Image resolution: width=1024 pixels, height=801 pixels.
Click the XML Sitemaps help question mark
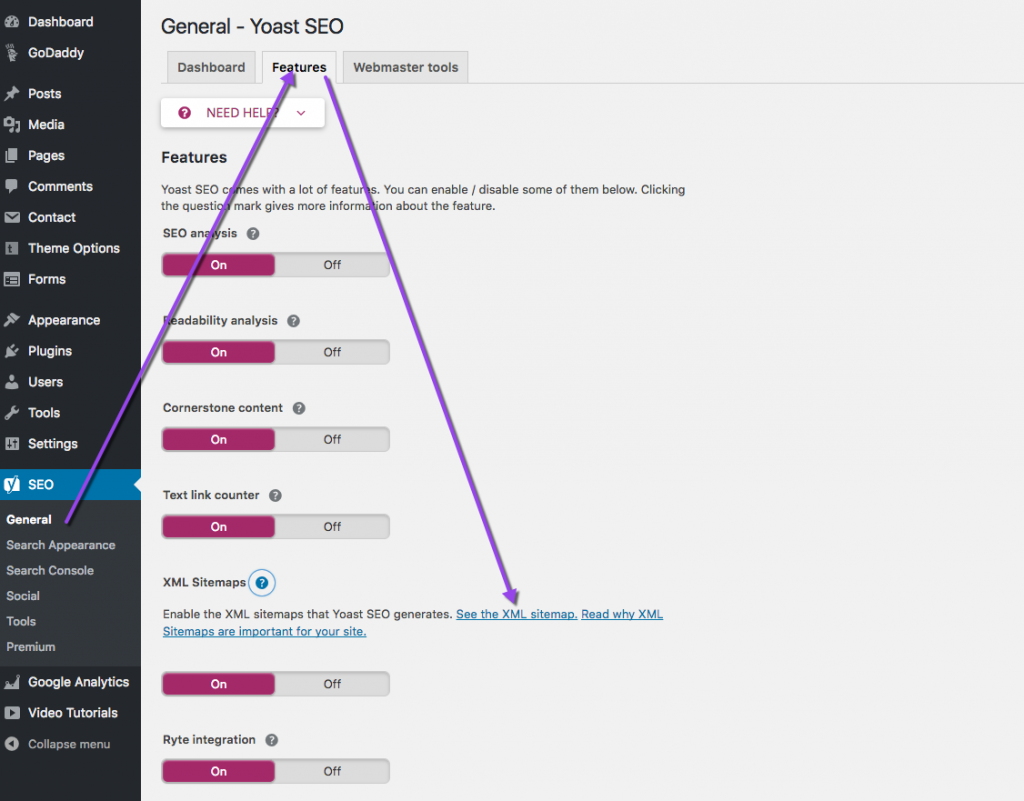262,583
